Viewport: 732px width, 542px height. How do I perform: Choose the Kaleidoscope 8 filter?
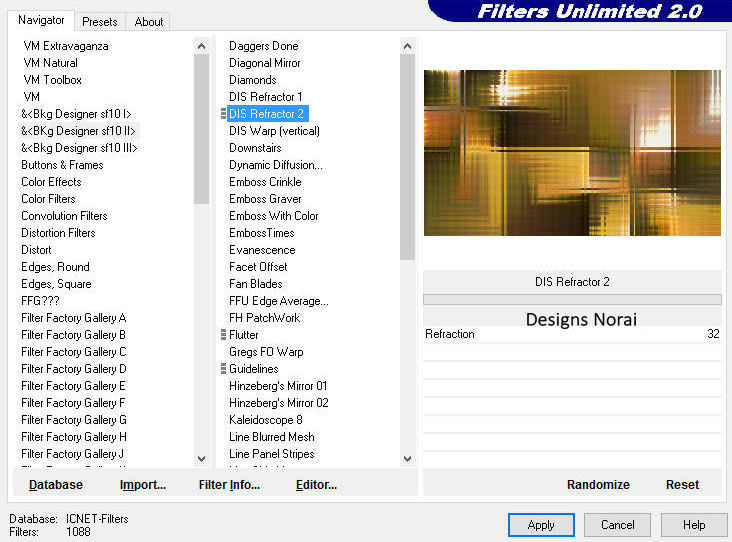coord(265,420)
